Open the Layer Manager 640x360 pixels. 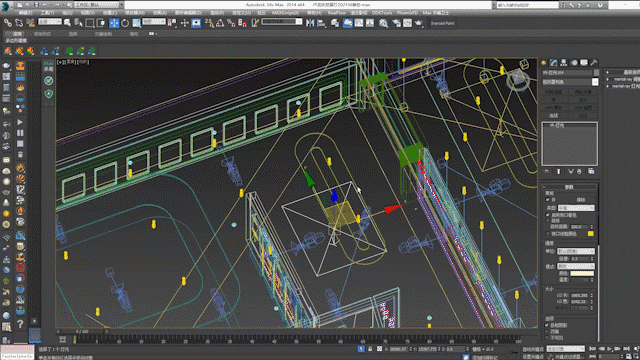tap(335, 23)
